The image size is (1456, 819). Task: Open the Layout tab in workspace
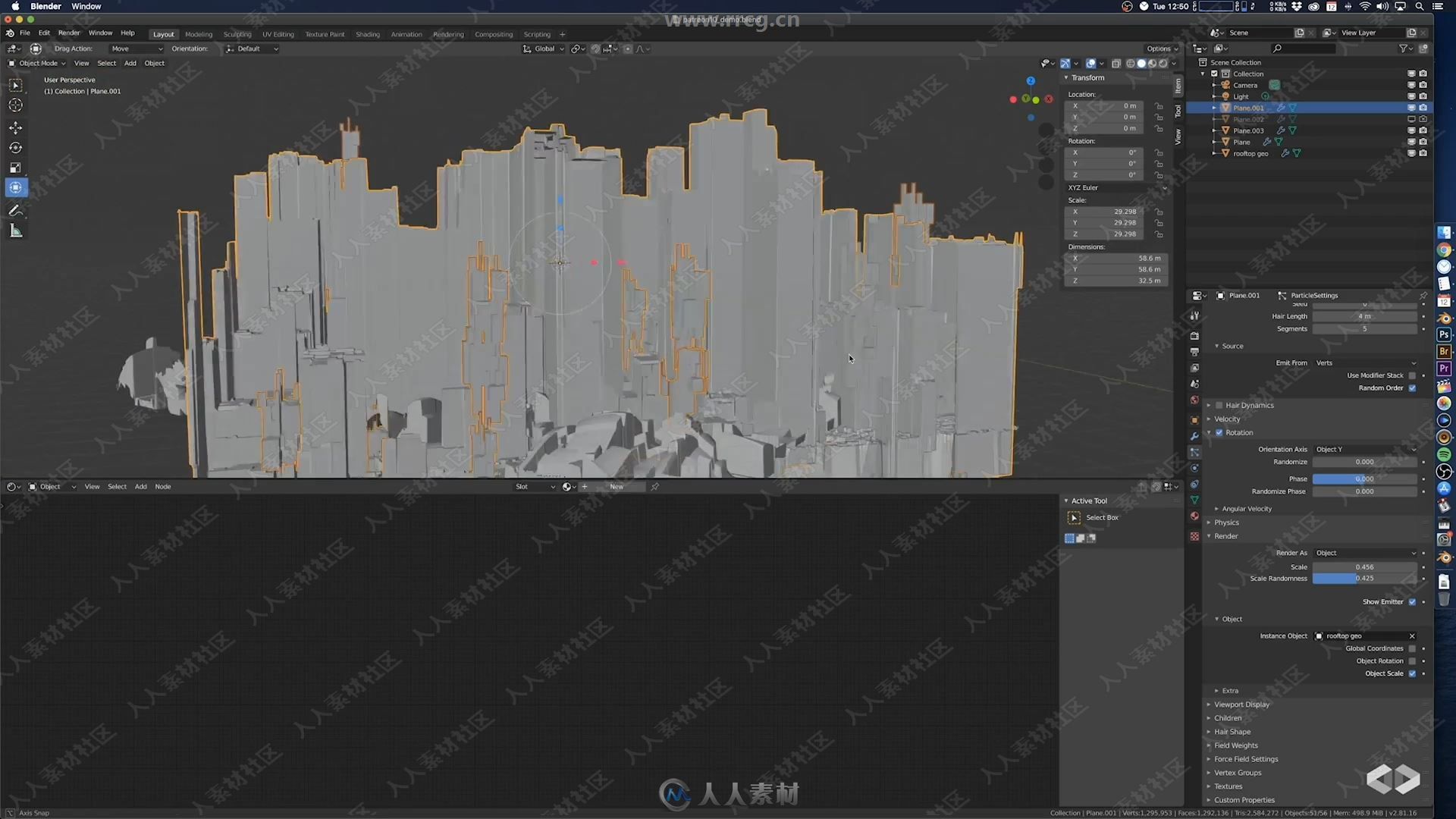(163, 33)
